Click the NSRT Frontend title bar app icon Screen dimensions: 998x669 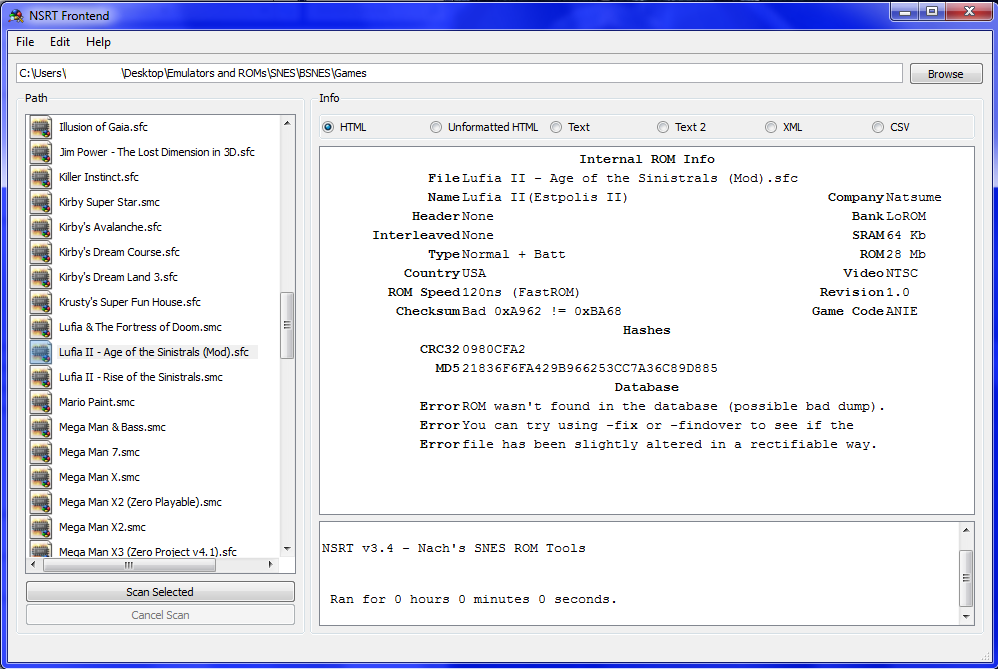click(16, 15)
